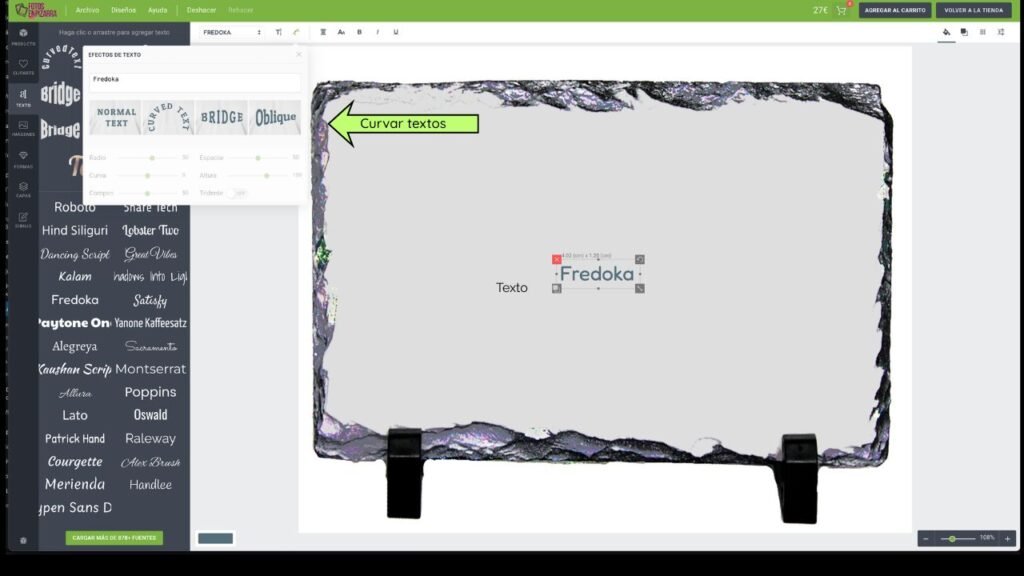Toggle bold text formatting
1024x576 pixels.
click(x=359, y=32)
